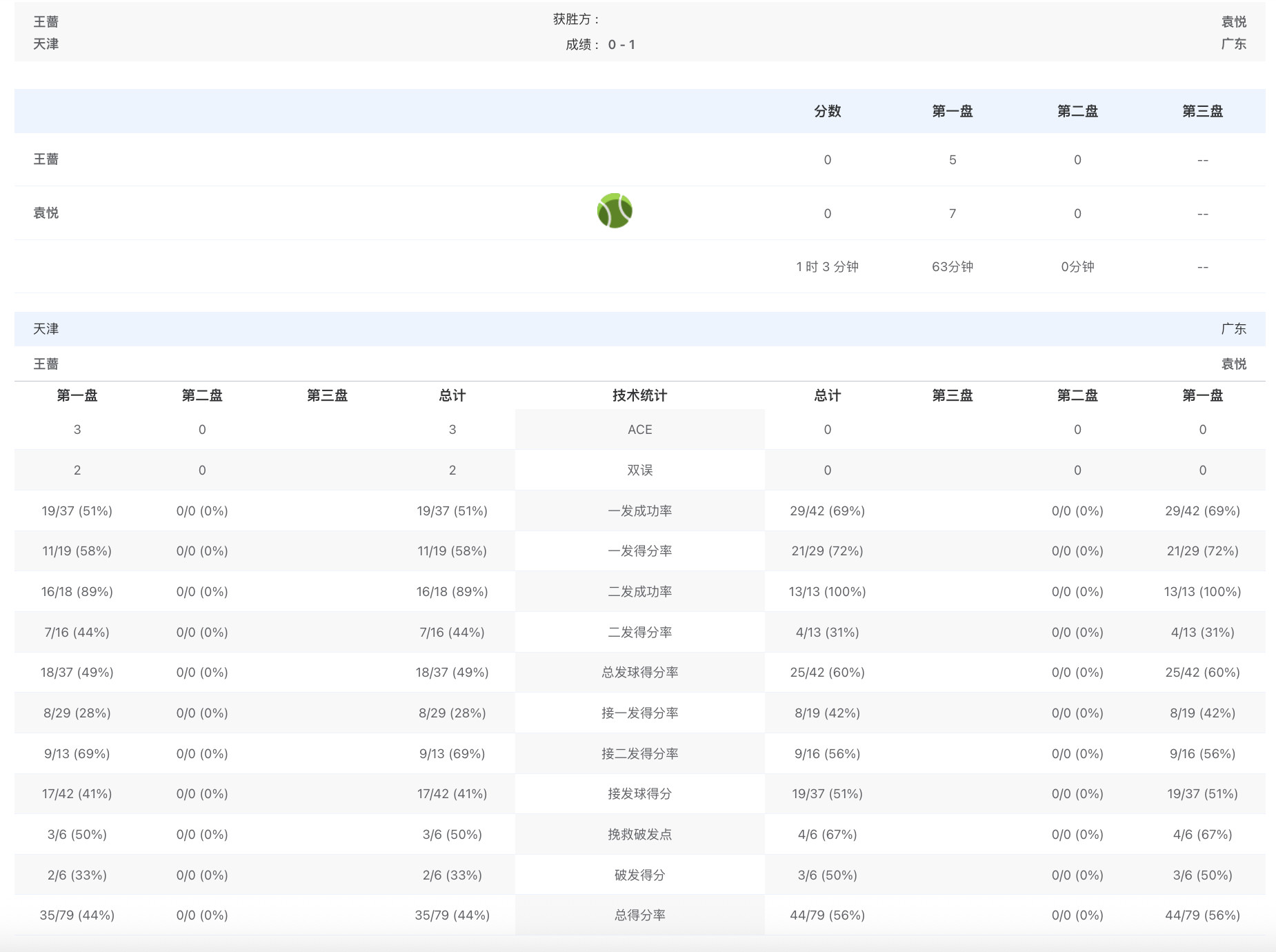Click the 接发球得分 row label
This screenshot has width=1276, height=952.
tap(639, 794)
